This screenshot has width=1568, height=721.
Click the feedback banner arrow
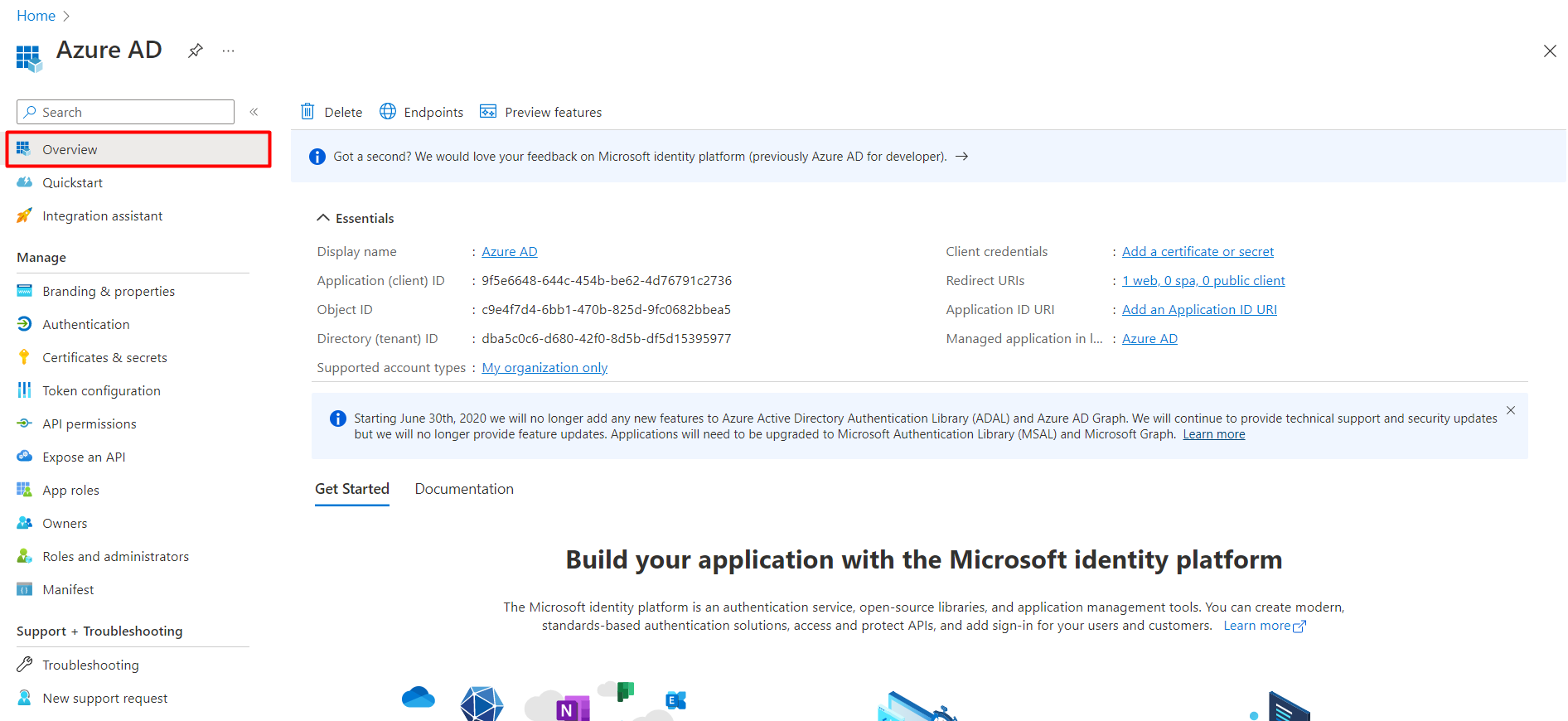tap(961, 156)
